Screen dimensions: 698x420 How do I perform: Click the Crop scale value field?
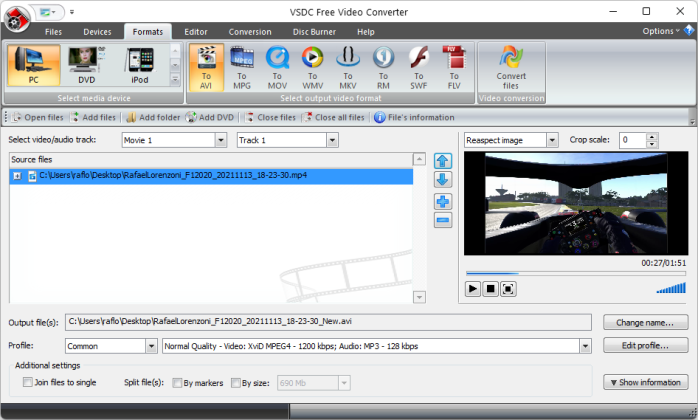tap(633, 140)
